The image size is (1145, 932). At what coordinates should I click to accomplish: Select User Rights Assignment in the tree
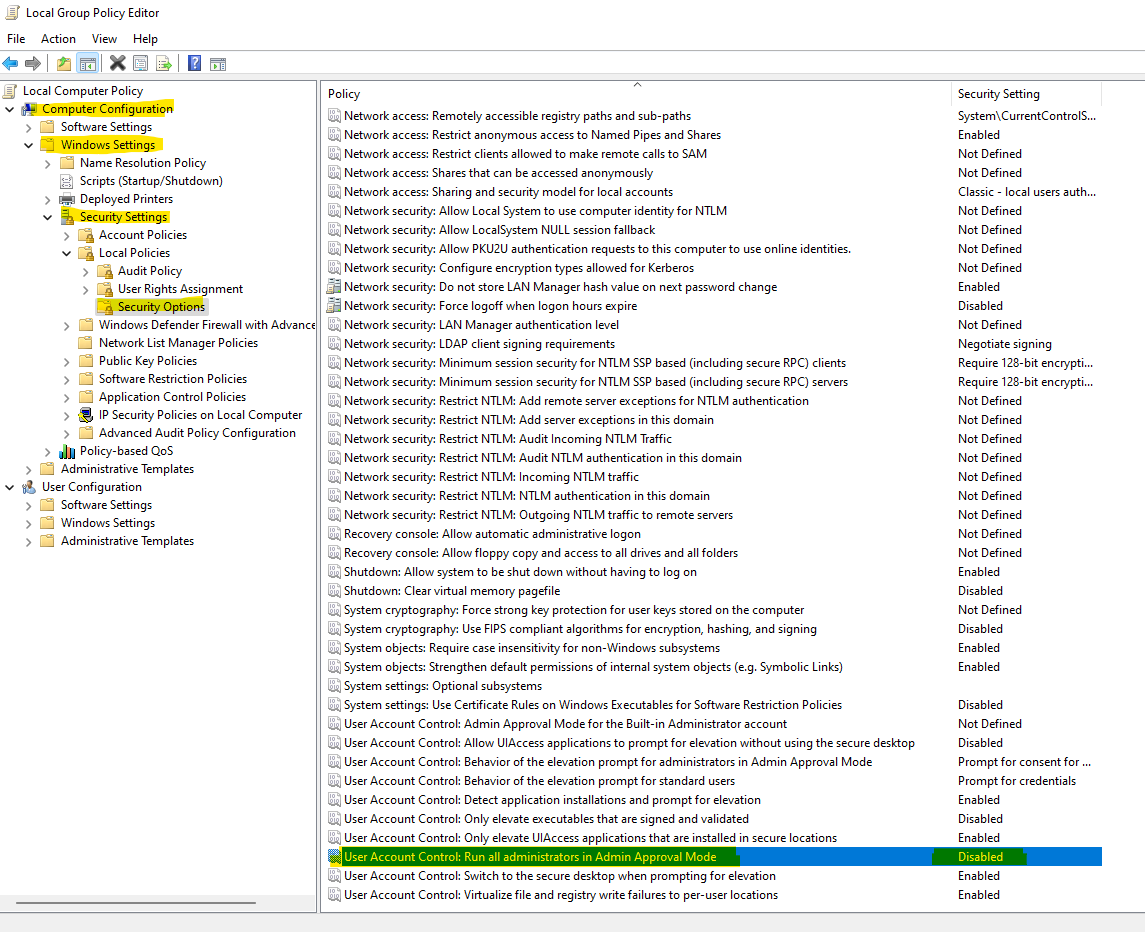[x=180, y=289]
